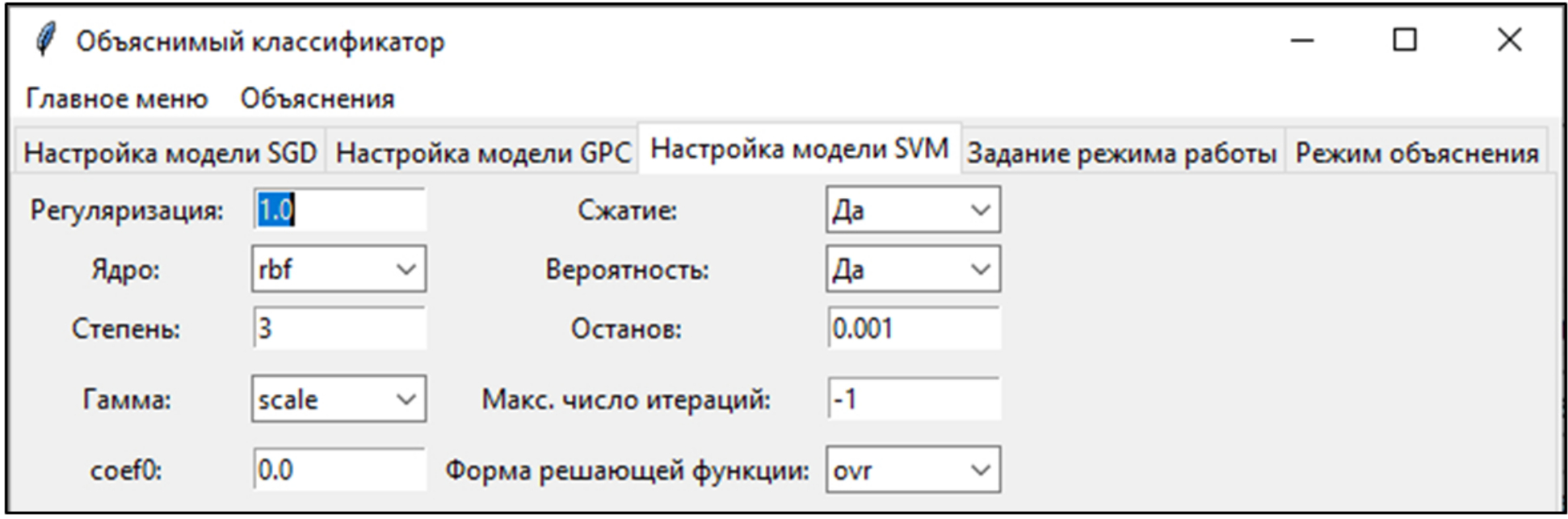Focus the Степень input field
The image size is (1568, 519).
pyautogui.click(x=339, y=328)
